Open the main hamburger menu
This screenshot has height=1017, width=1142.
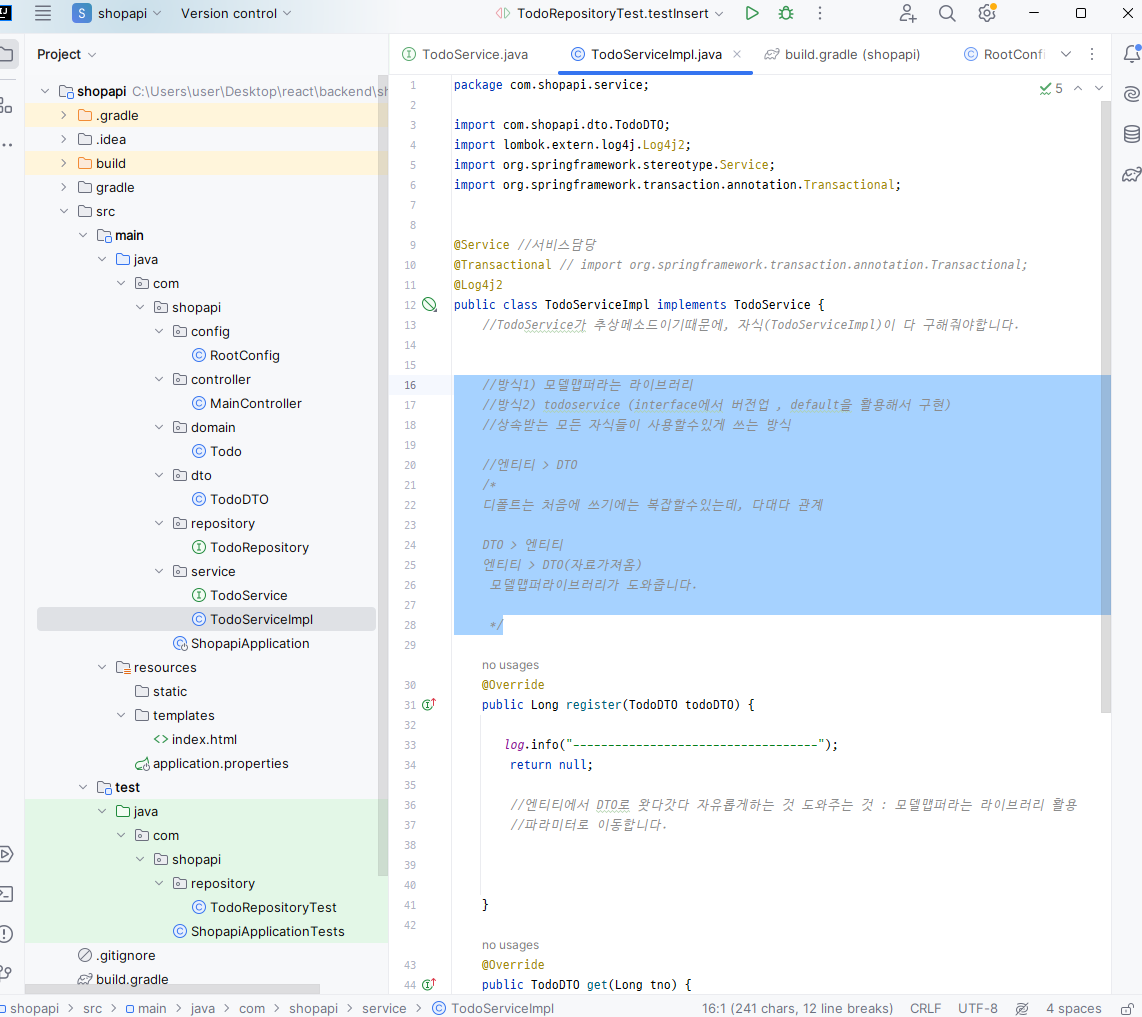tap(43, 13)
